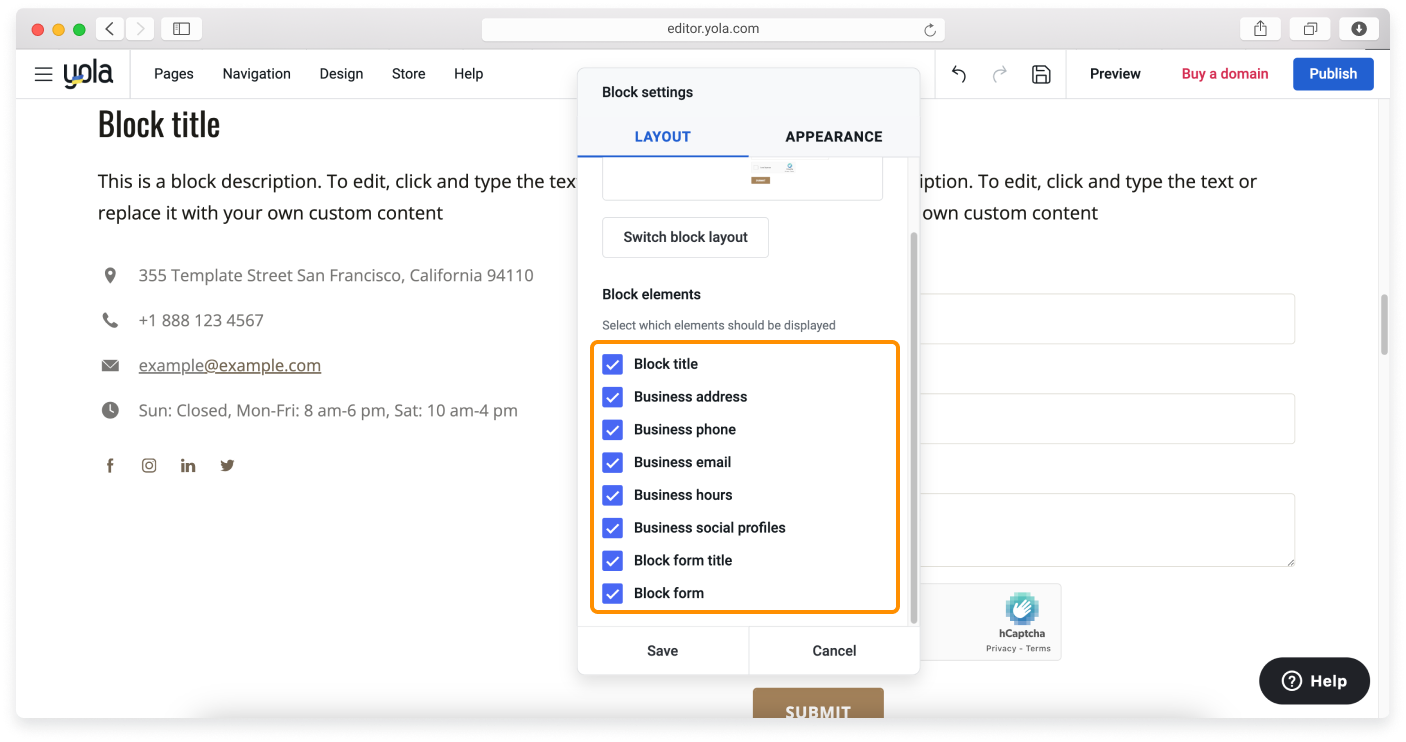The image size is (1406, 742).
Task: Click the email envelope icon
Action: 110,364
